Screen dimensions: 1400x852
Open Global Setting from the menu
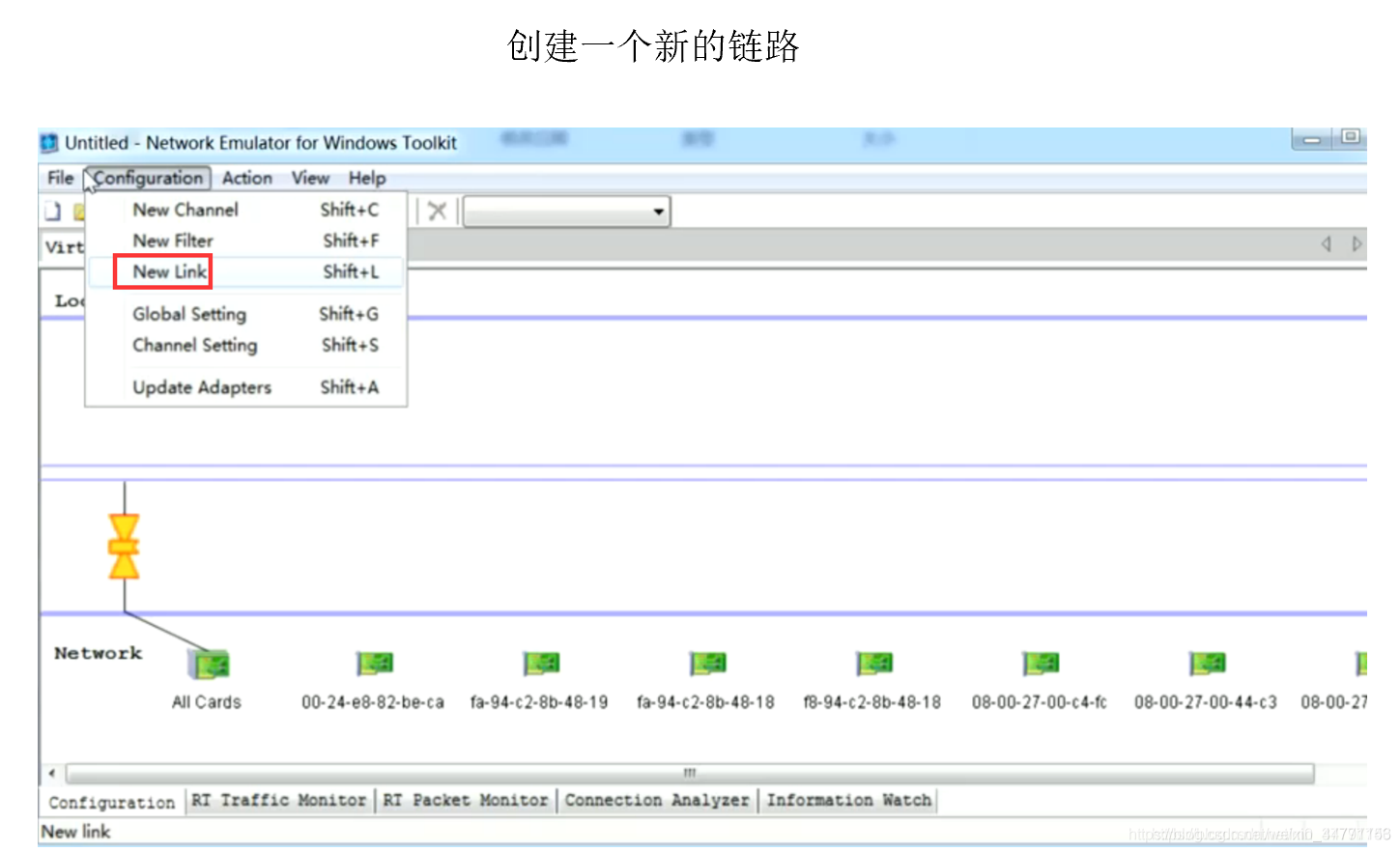pos(246,314)
